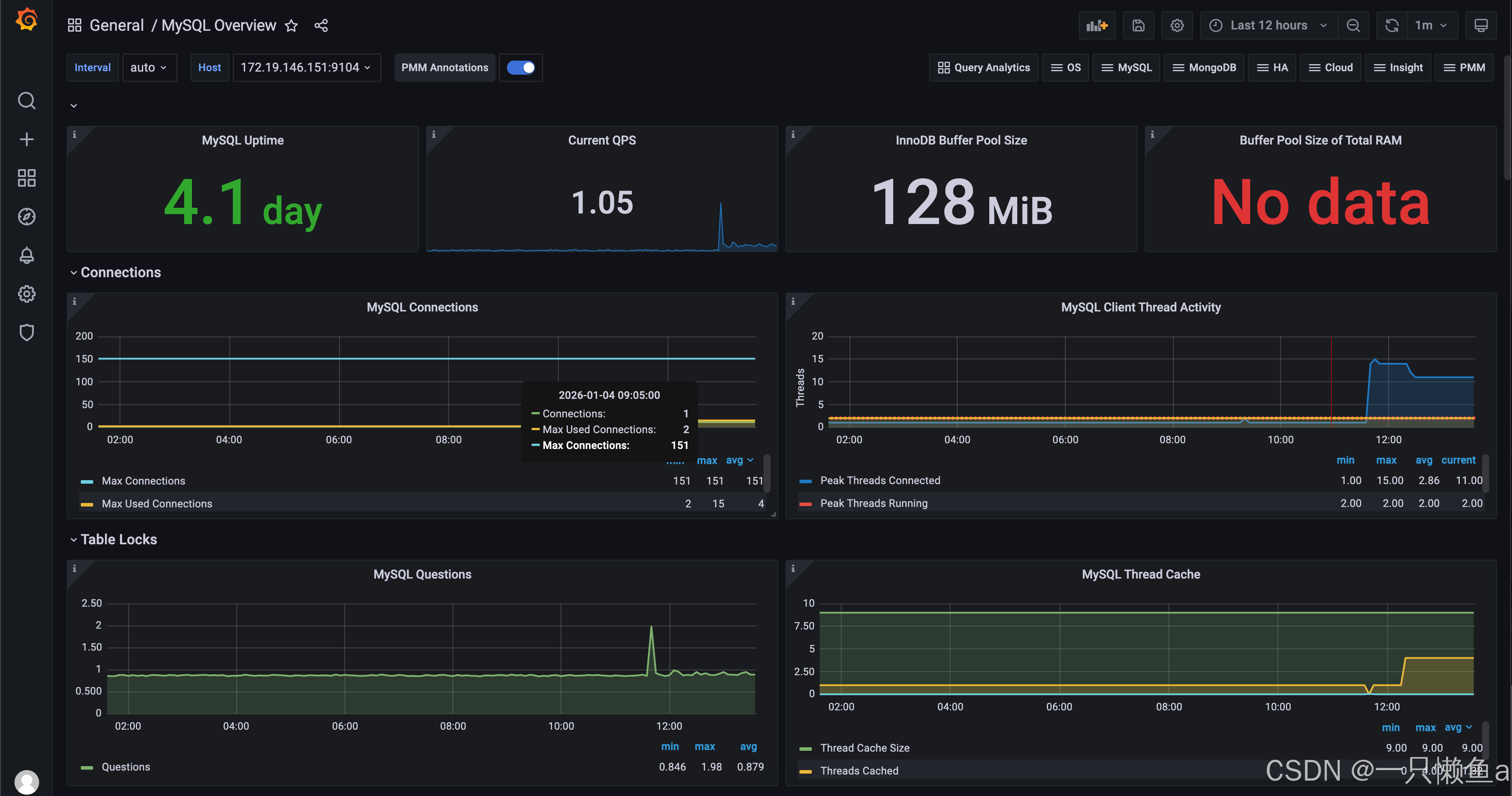The width and height of the screenshot is (1512, 796).
Task: Click the General folder breadcrumb
Action: click(x=116, y=25)
